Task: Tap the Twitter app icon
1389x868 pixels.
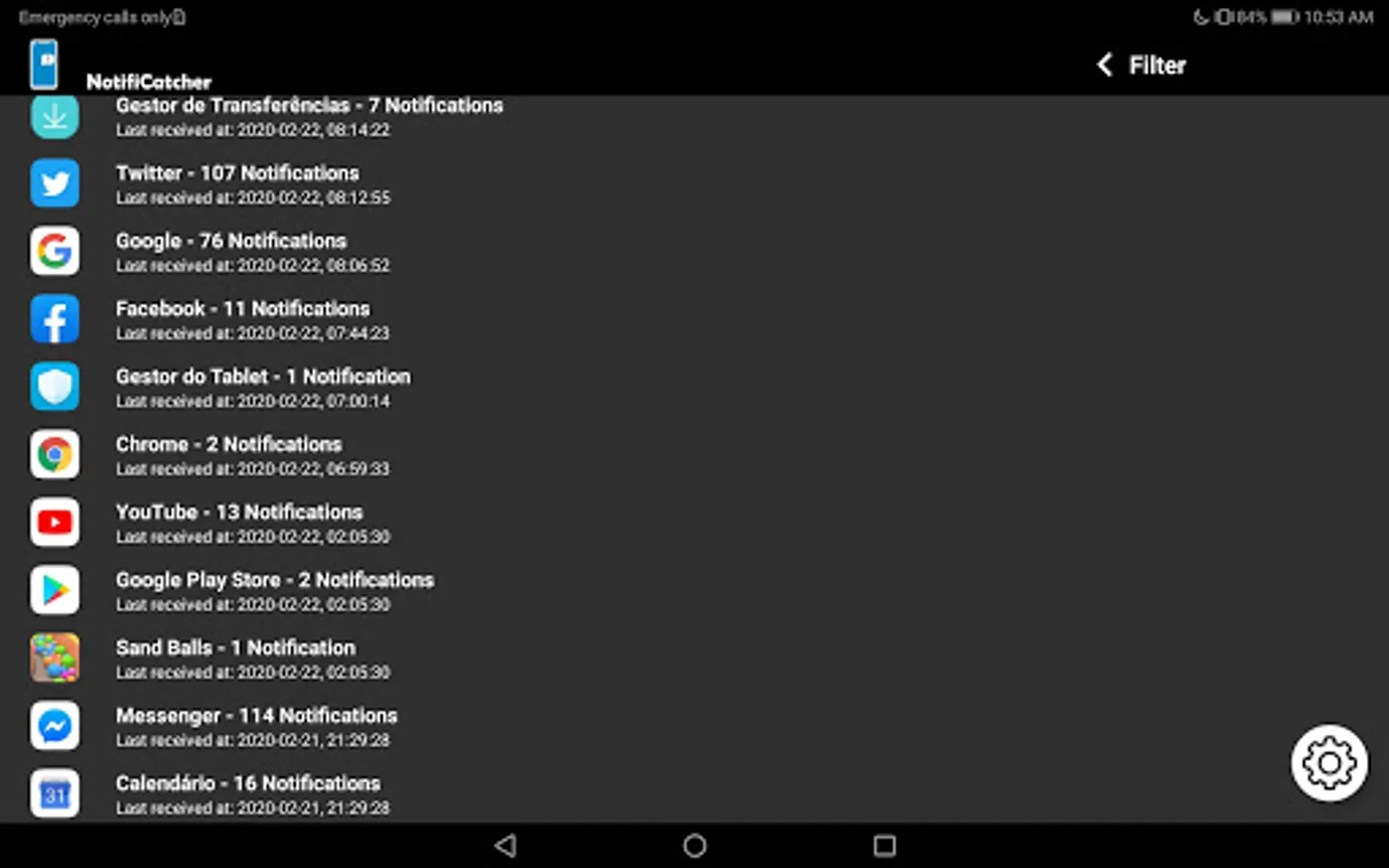Action: pyautogui.click(x=55, y=183)
